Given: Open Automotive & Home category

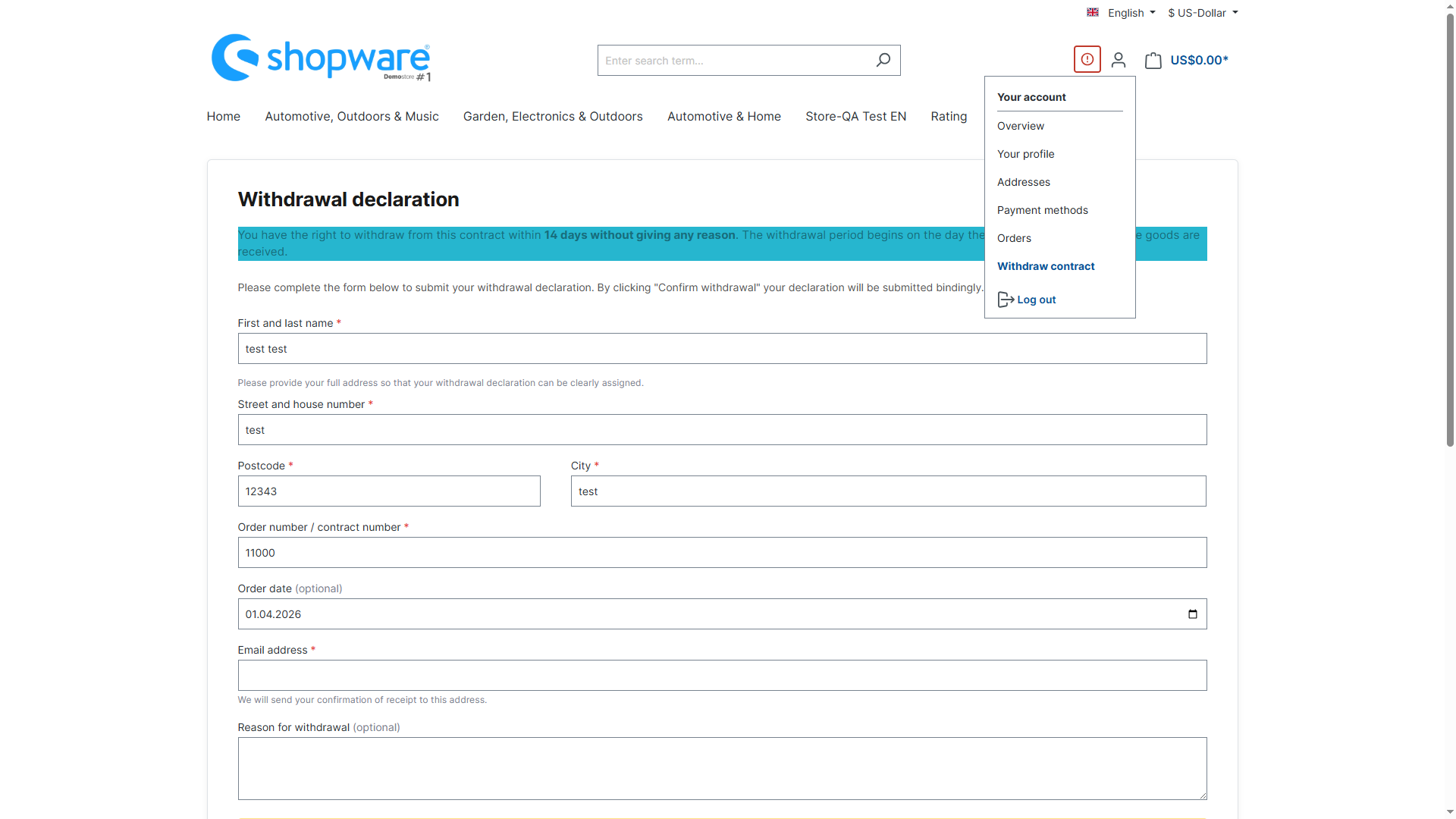Looking at the screenshot, I should (724, 116).
